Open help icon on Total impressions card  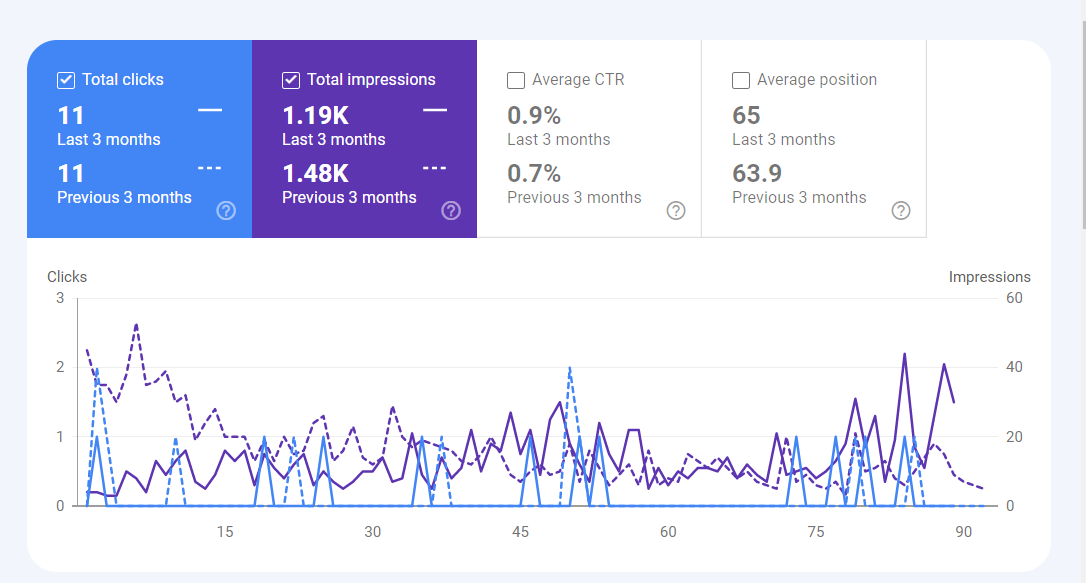(x=451, y=210)
